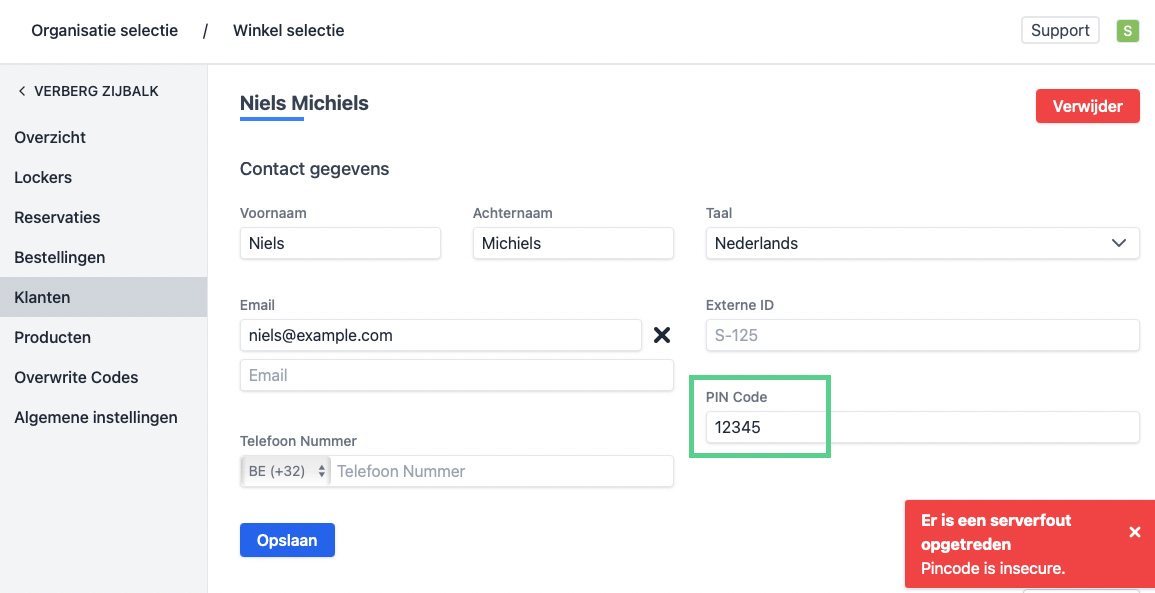Screen dimensions: 1155x593
Task: Navigate to Bestellingen section
Action: click(x=60, y=257)
